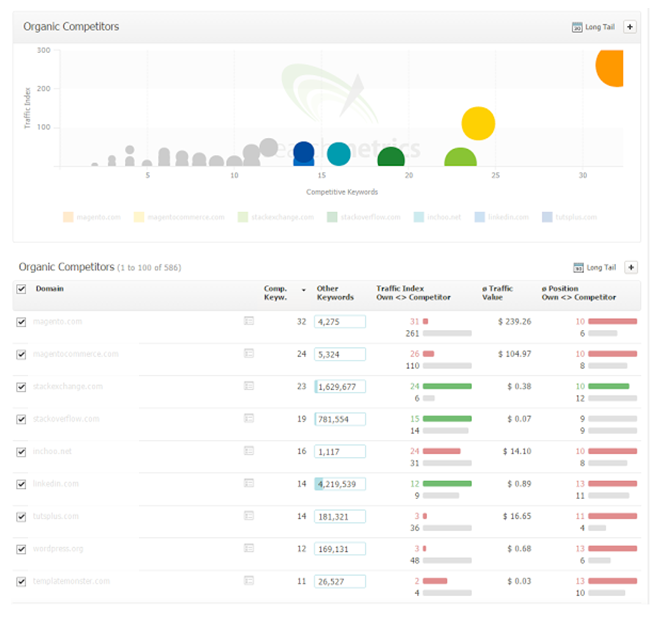Viewport: 659px width, 621px height.
Task: Expand competitors table with plus button
Action: [x=631, y=267]
